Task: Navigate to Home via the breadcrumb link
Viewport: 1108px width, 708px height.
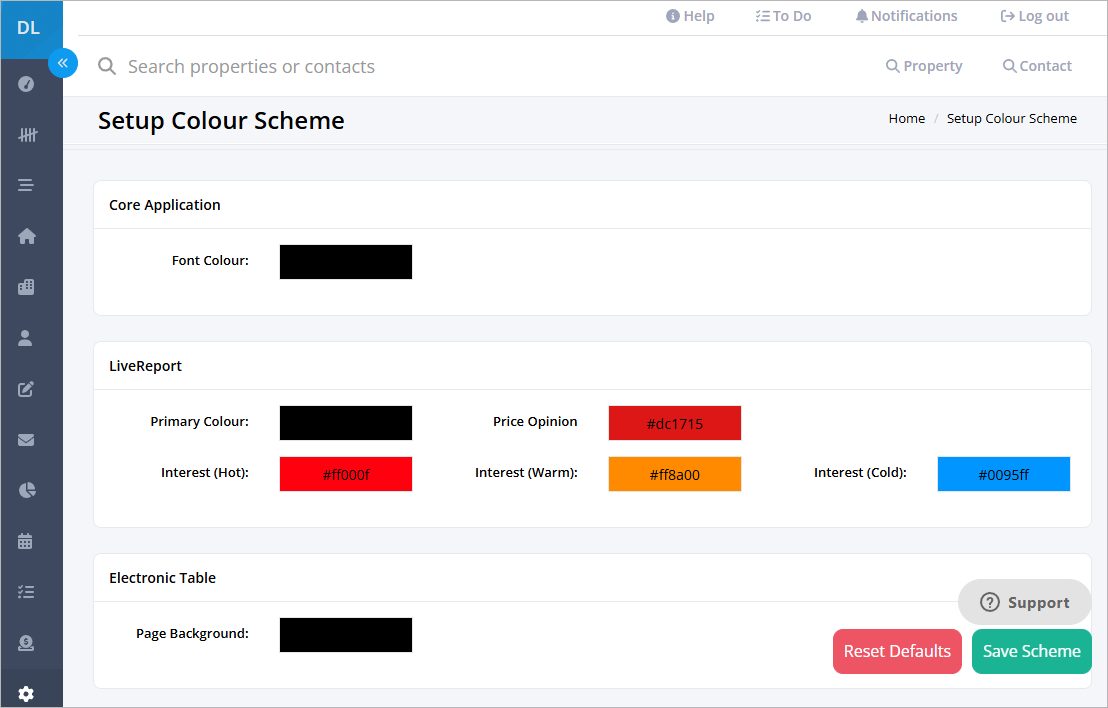Action: coord(906,118)
